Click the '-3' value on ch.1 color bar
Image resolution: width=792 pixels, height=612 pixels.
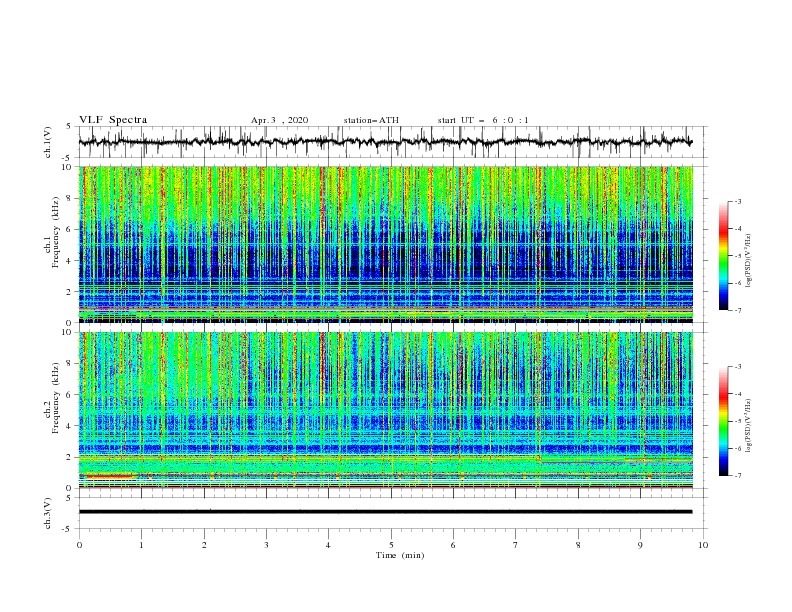[738, 201]
